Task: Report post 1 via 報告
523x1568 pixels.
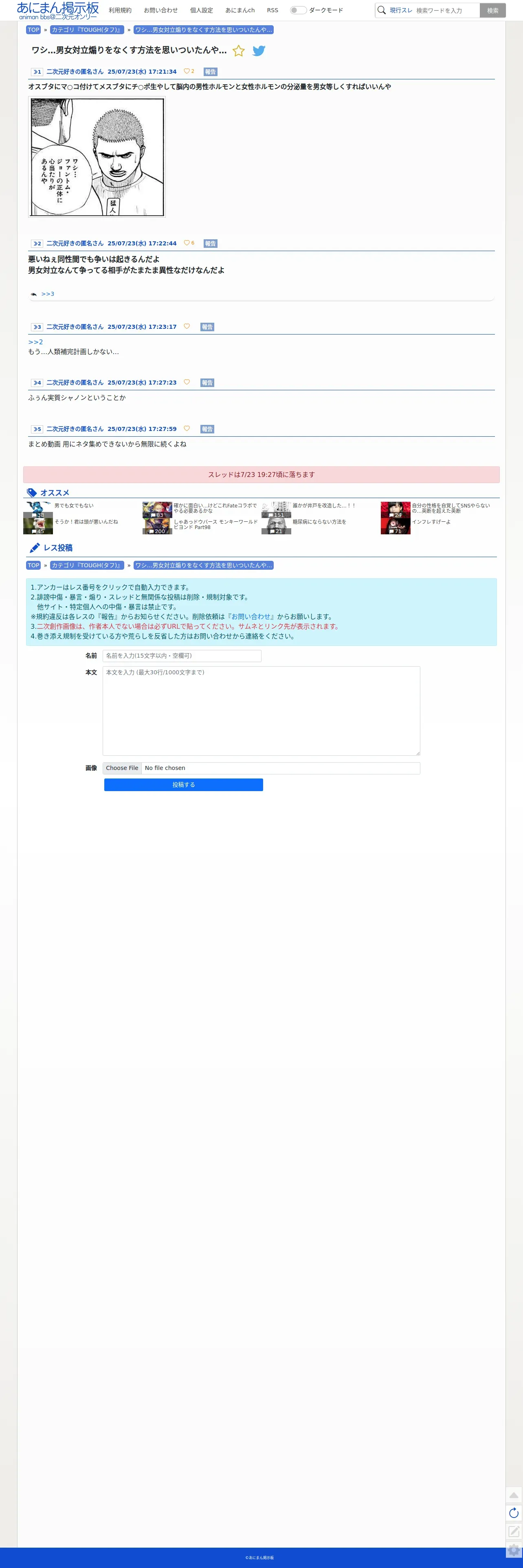Action: (x=210, y=72)
